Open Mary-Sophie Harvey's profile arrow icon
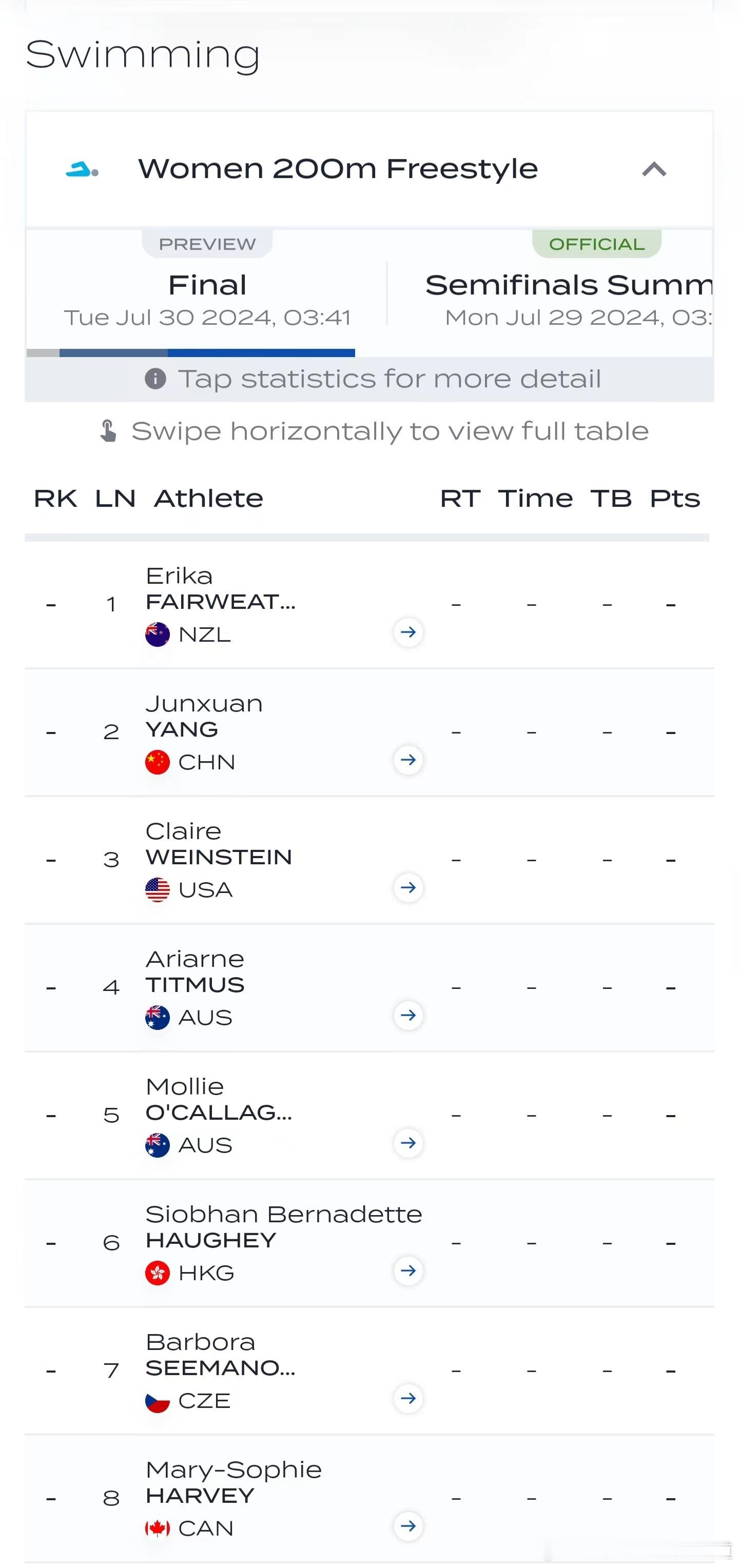The image size is (739, 1568). 408,1525
